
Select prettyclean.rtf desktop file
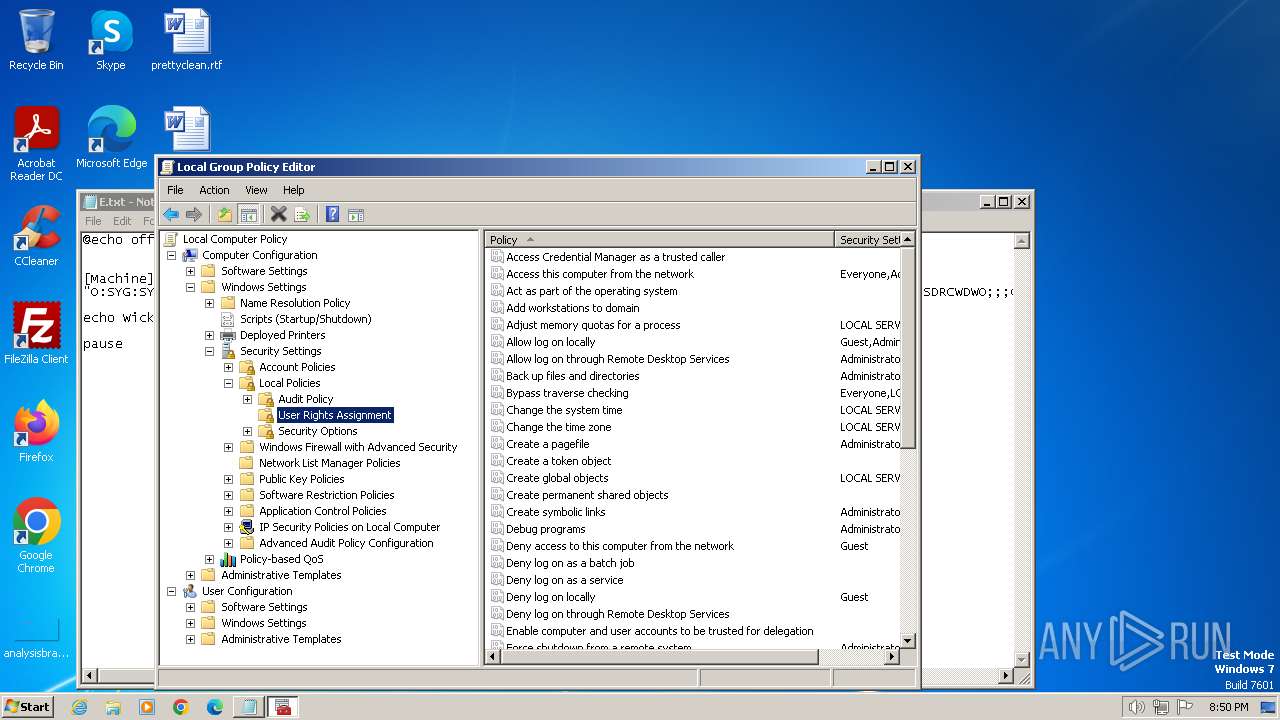pos(187,40)
